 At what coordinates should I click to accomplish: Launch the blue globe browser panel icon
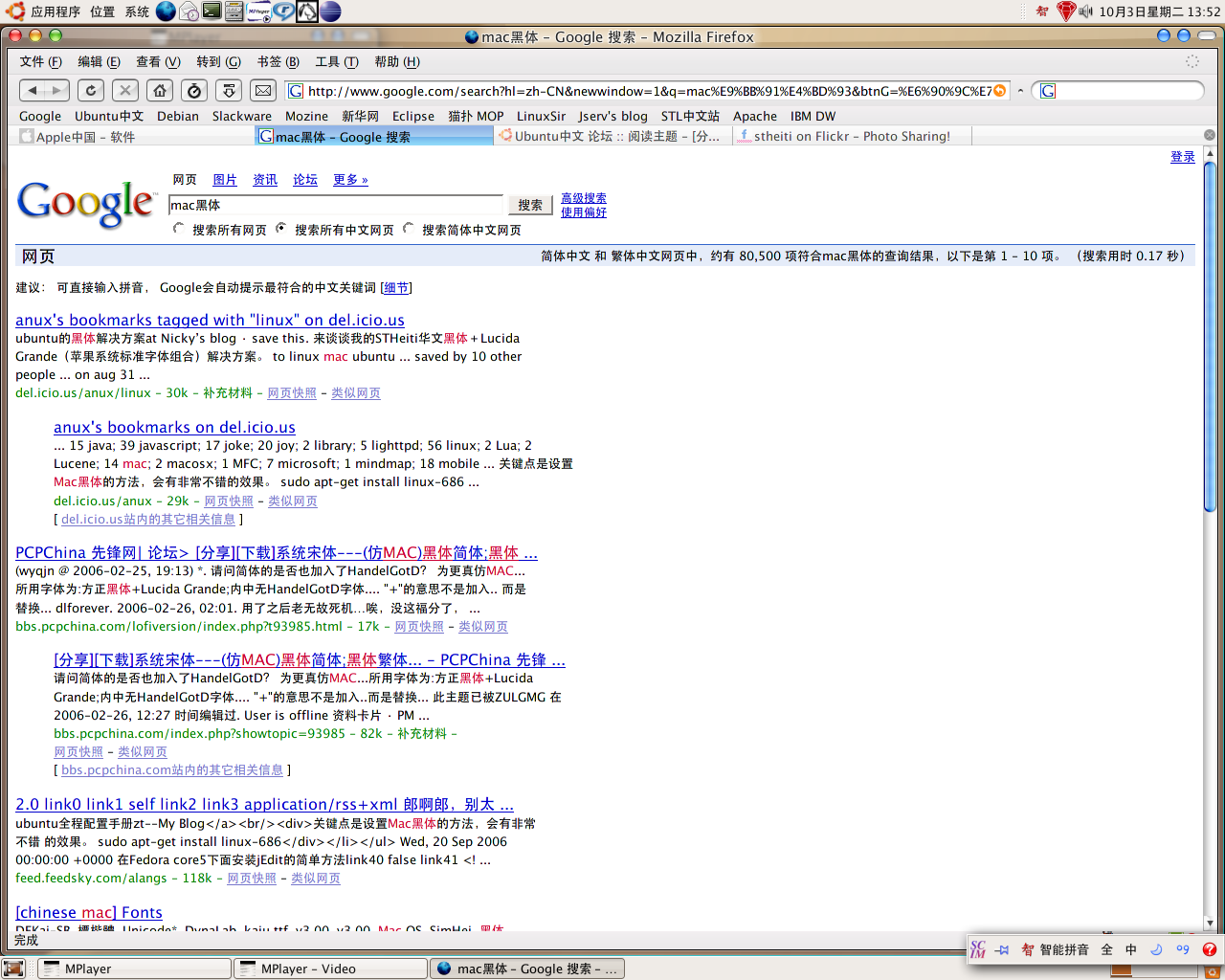pyautogui.click(x=166, y=11)
